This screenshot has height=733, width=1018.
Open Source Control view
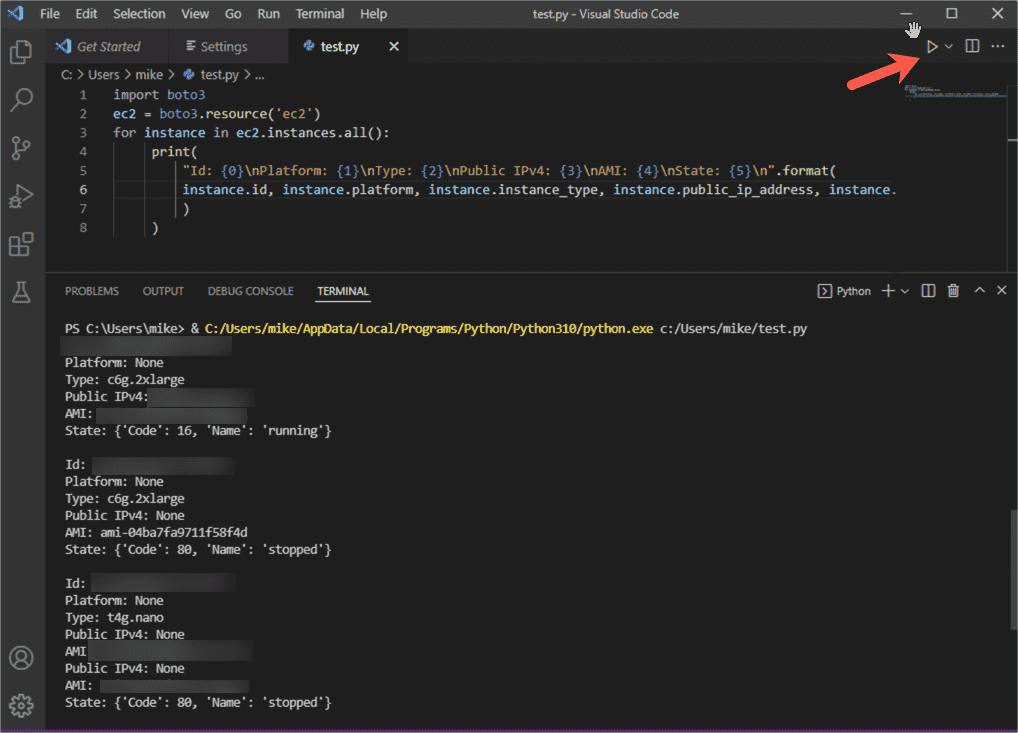pos(21,148)
